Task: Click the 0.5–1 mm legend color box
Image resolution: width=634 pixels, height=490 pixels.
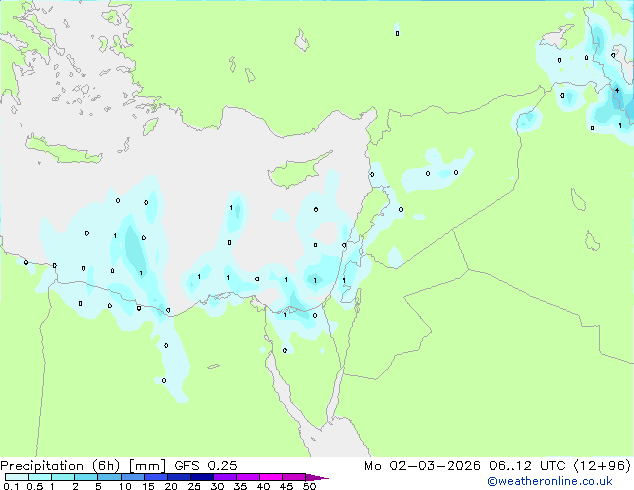Action: point(40,477)
